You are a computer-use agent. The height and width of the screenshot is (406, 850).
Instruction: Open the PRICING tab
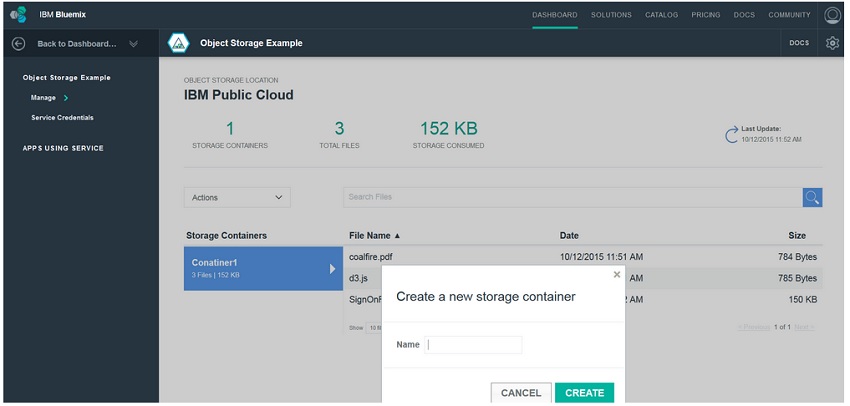[x=706, y=15]
